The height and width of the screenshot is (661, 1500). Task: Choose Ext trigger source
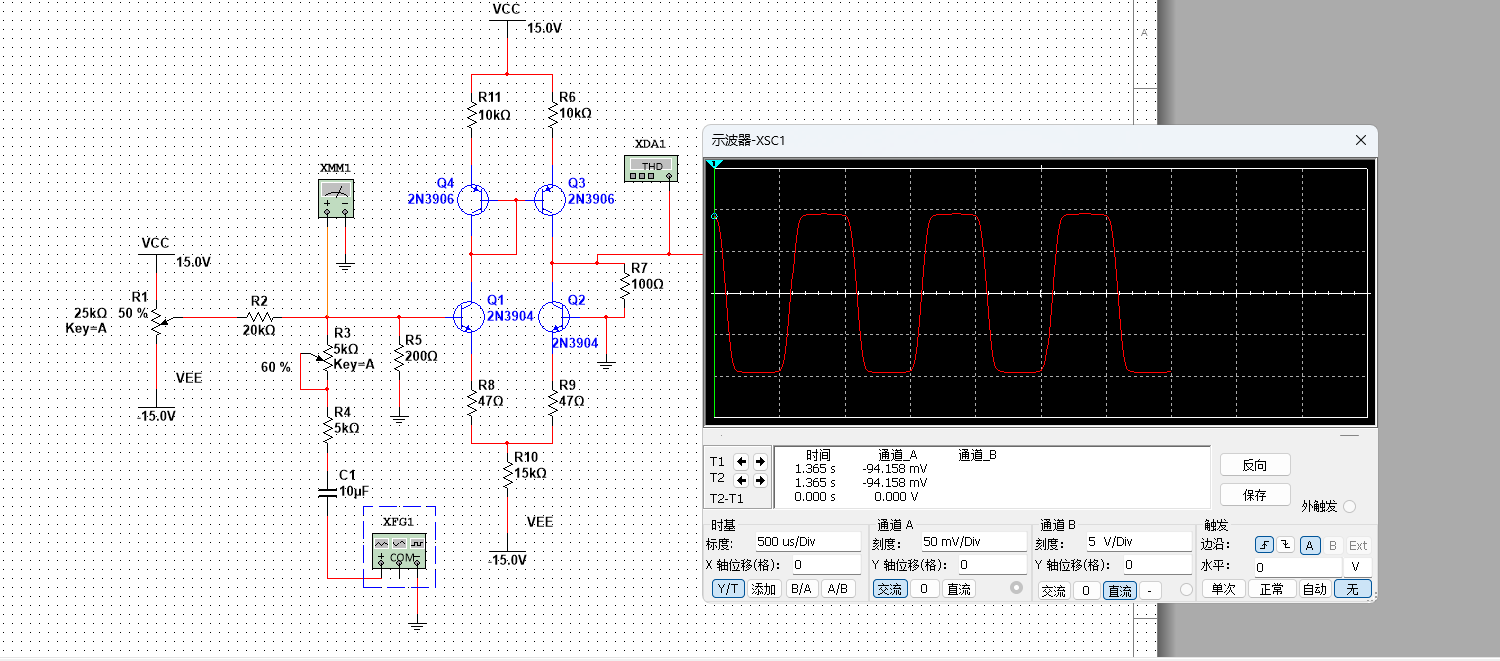click(1358, 545)
